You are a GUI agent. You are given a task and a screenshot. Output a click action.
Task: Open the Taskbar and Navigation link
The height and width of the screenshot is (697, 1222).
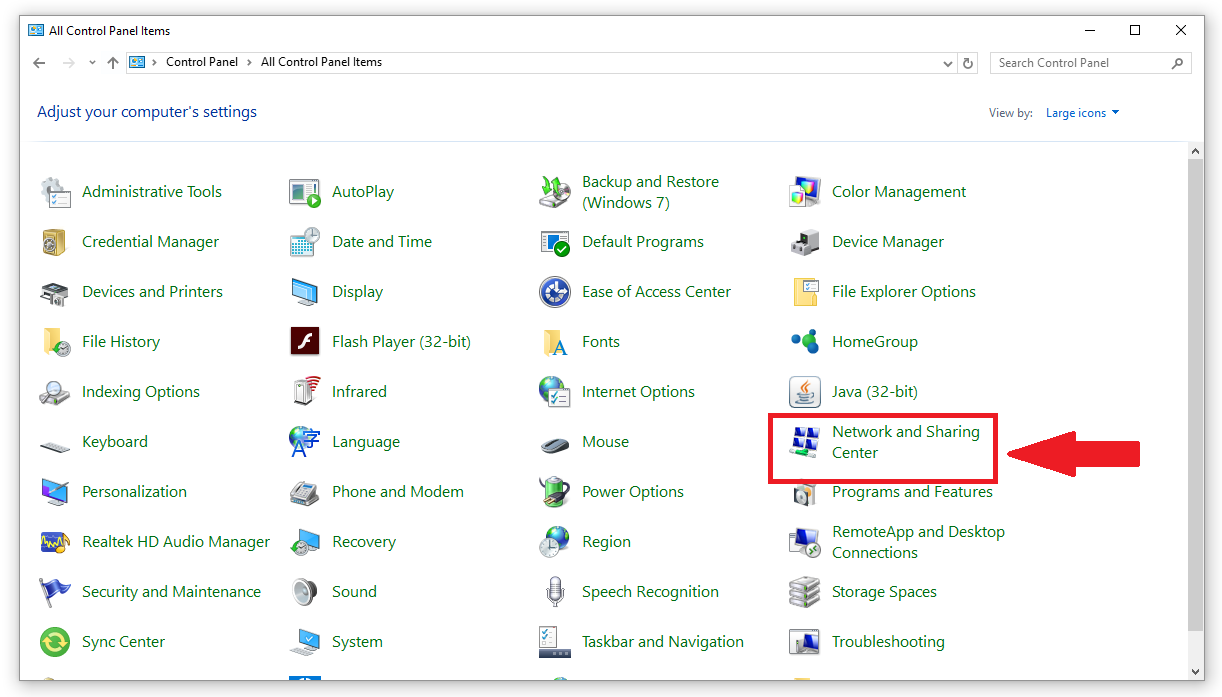tap(663, 642)
